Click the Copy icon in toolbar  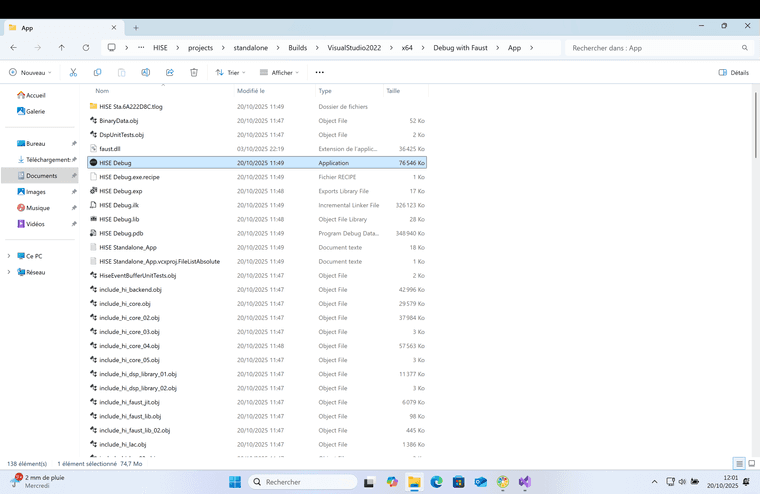point(97,72)
